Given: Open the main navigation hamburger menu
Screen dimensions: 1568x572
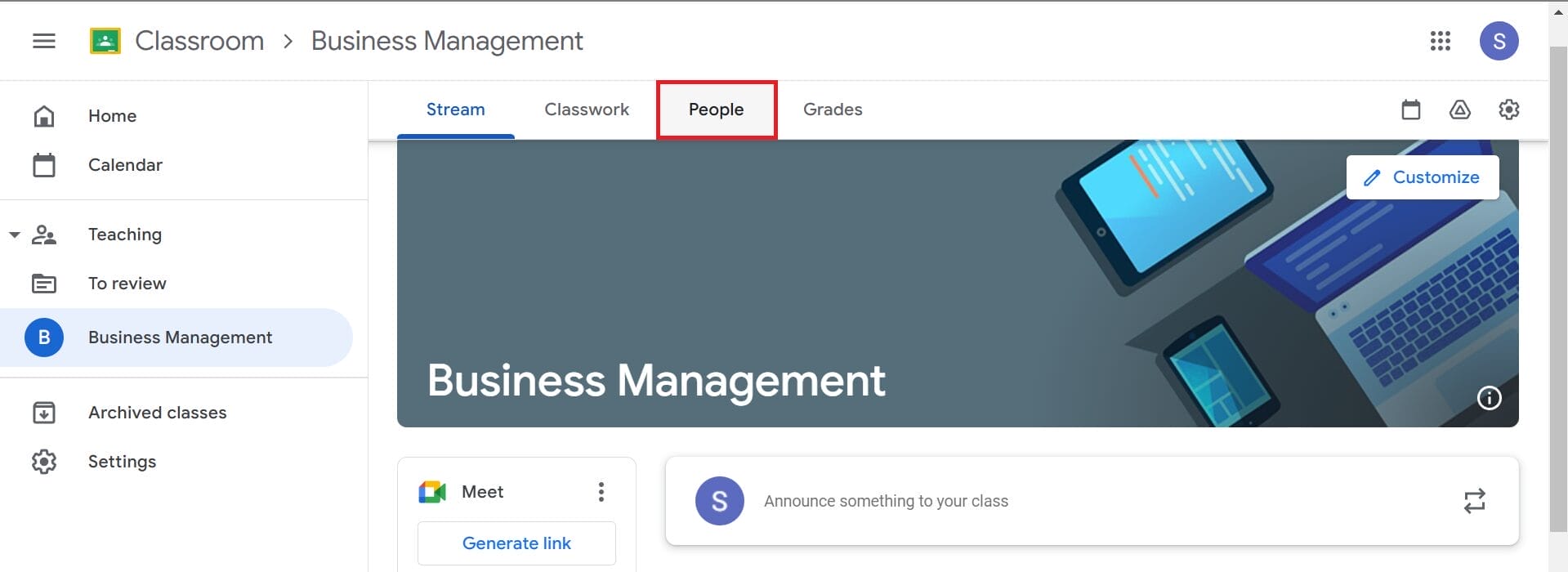Looking at the screenshot, I should click(x=44, y=41).
